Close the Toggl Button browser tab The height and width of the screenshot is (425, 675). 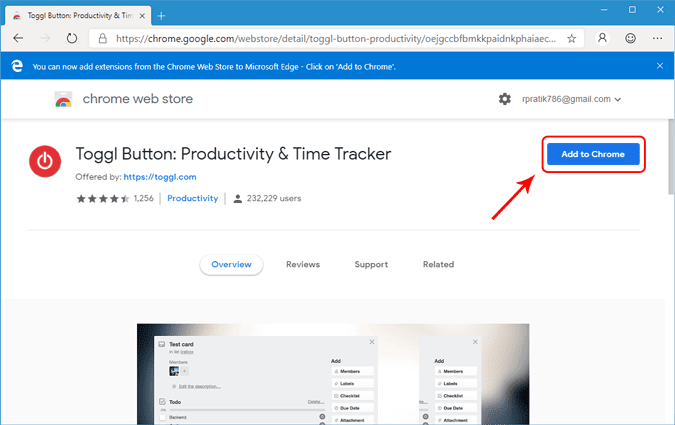[142, 16]
